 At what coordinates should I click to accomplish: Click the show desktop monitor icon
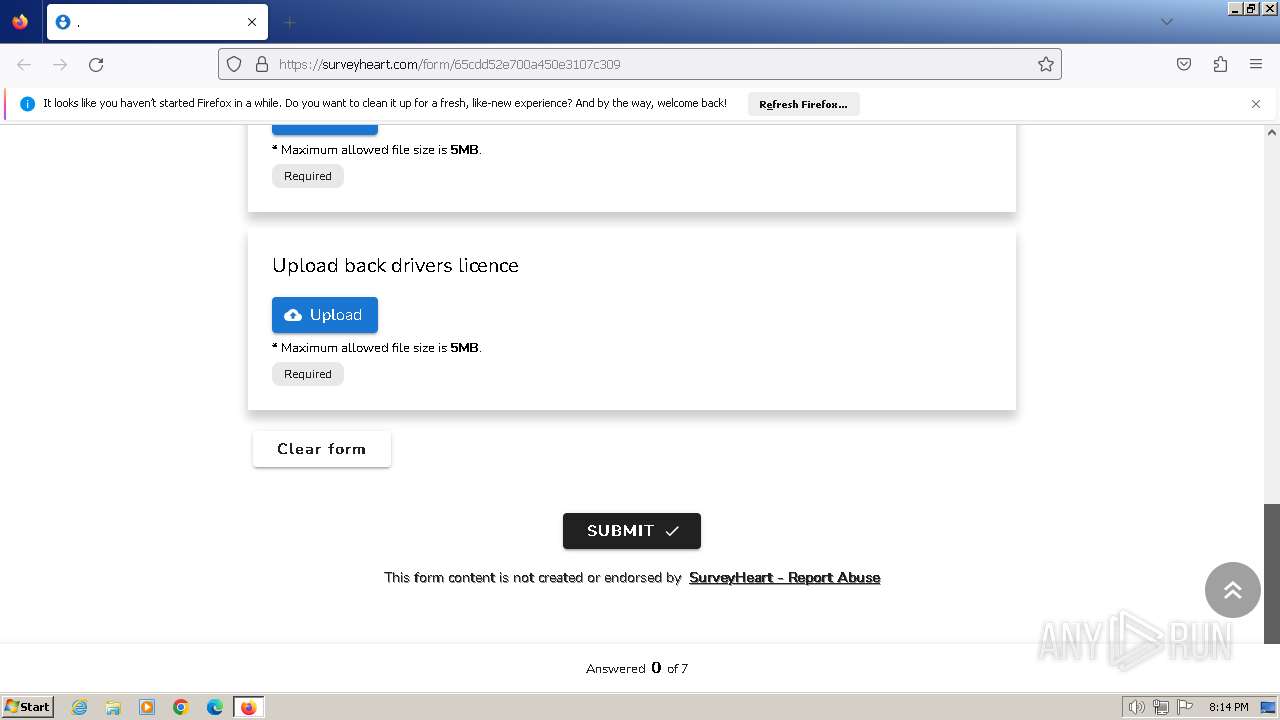point(1268,707)
